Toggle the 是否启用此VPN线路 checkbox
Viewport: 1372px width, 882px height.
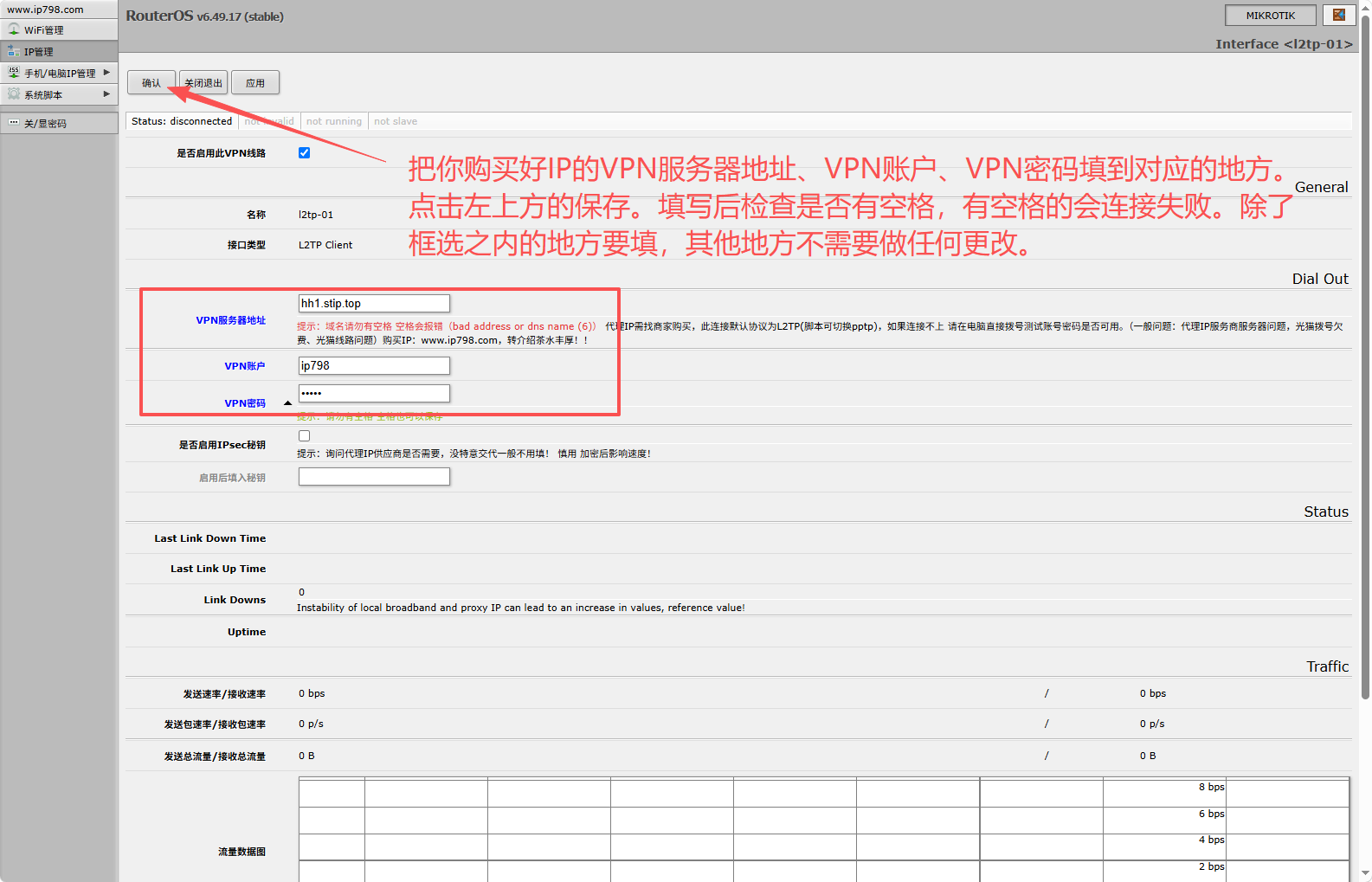(304, 153)
